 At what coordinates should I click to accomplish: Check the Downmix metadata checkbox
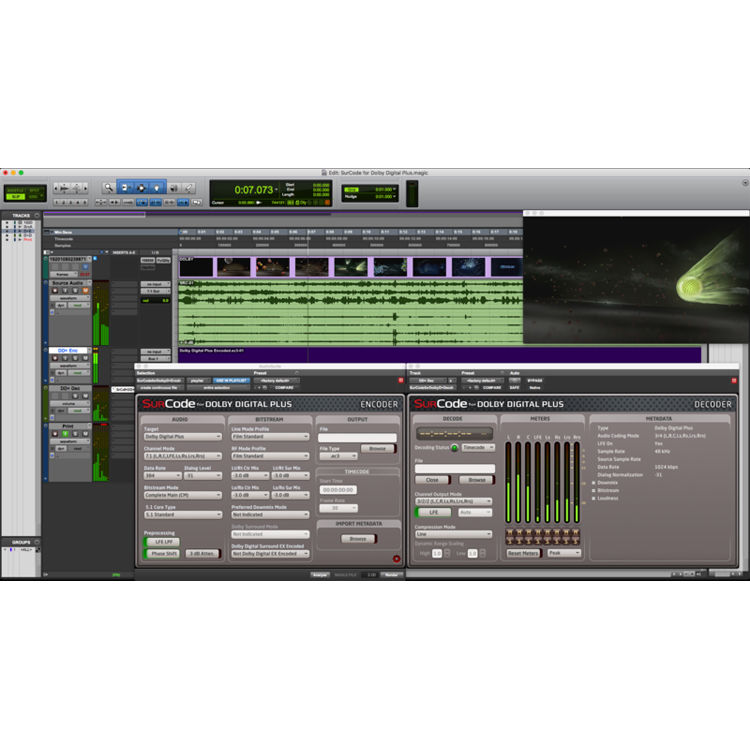point(594,483)
